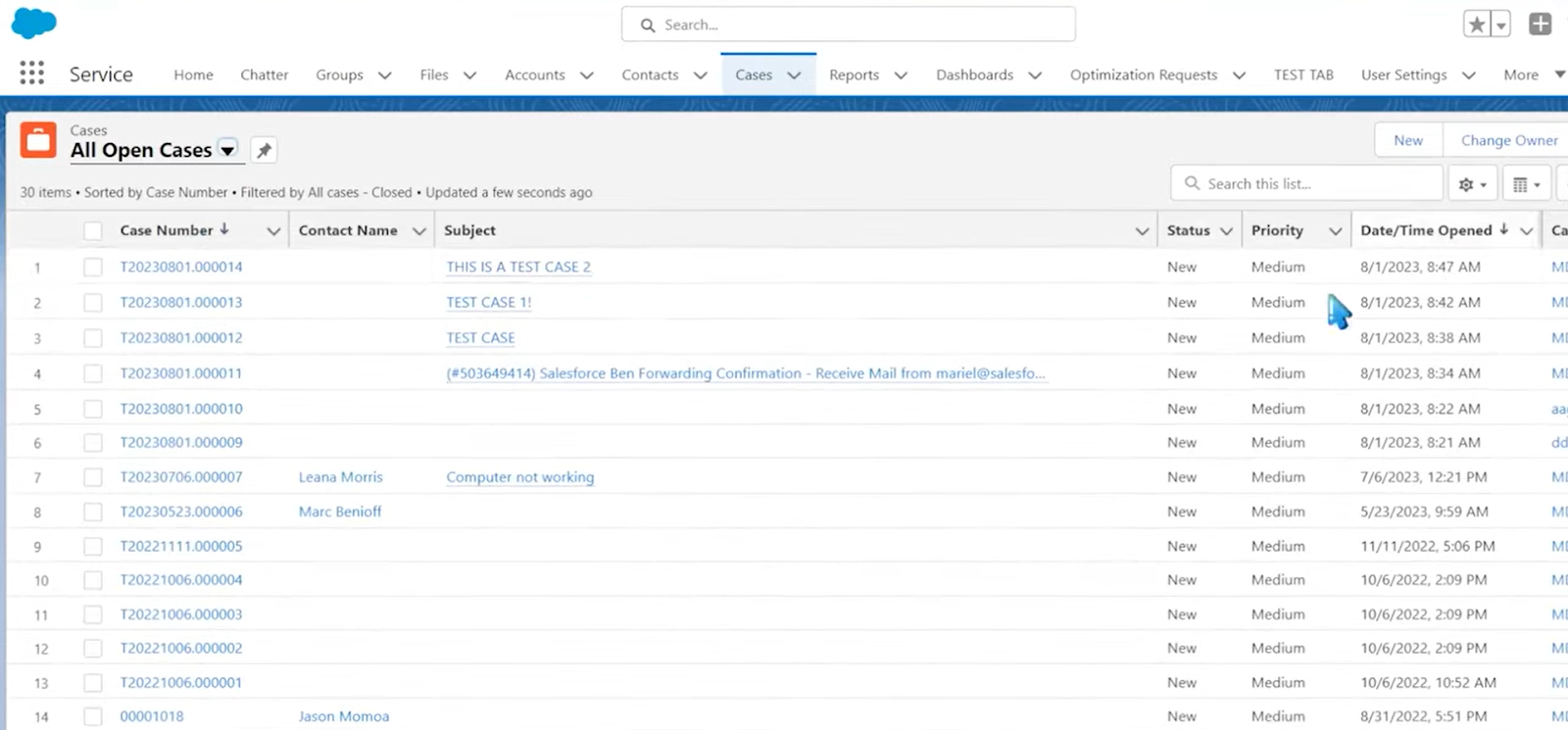Expand the Cases tab chevron
1568x730 pixels.
(x=794, y=75)
